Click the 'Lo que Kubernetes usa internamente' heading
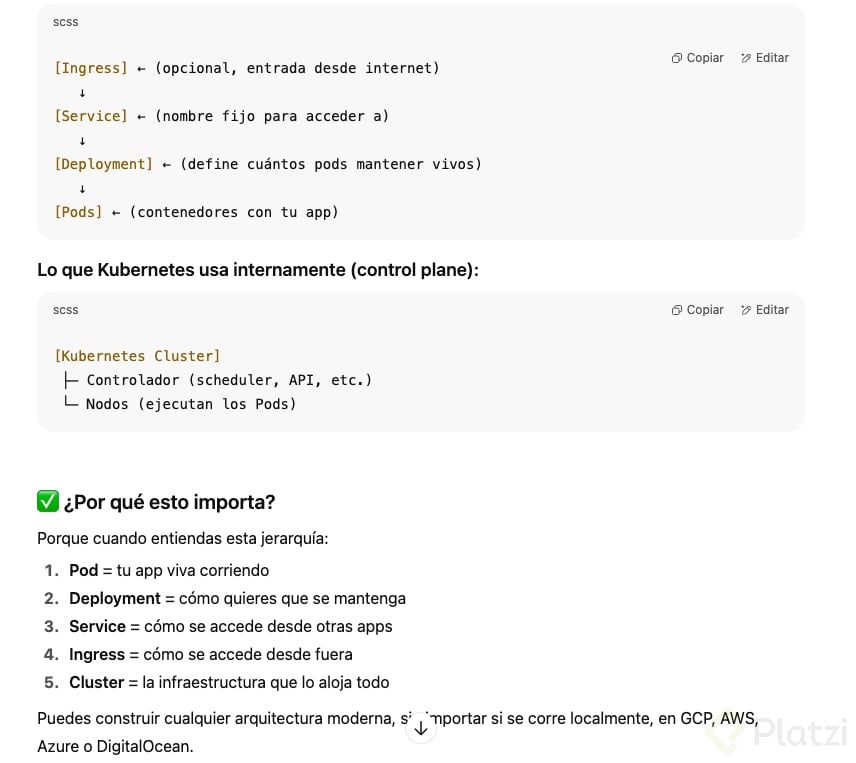The height and width of the screenshot is (763, 856). [258, 270]
